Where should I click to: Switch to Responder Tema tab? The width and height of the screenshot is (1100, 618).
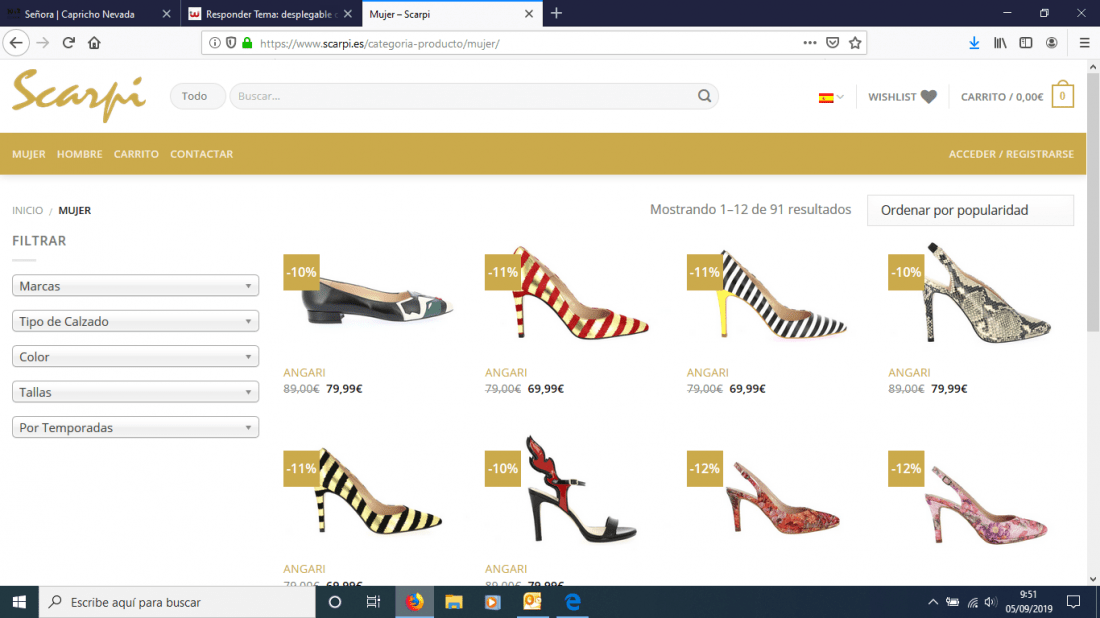point(271,14)
